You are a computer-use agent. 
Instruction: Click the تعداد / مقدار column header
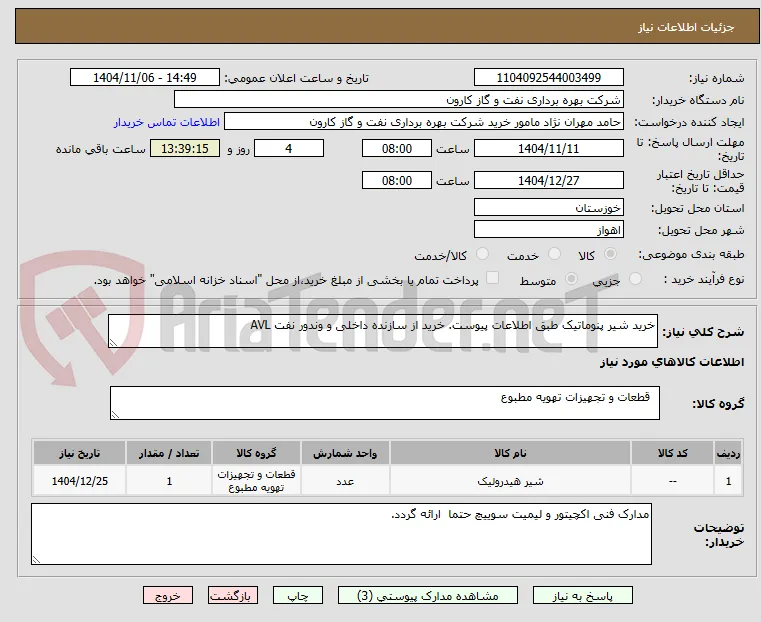(169, 453)
